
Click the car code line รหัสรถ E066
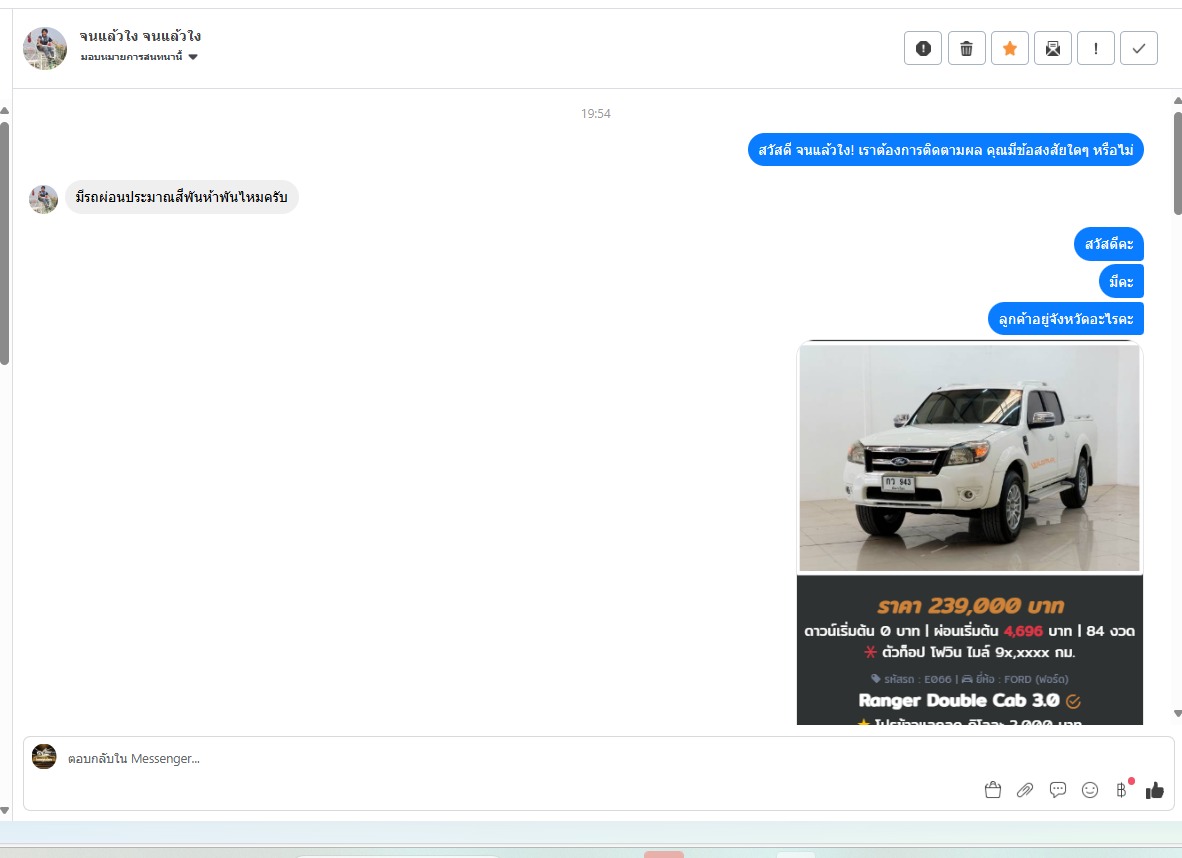pos(969,679)
